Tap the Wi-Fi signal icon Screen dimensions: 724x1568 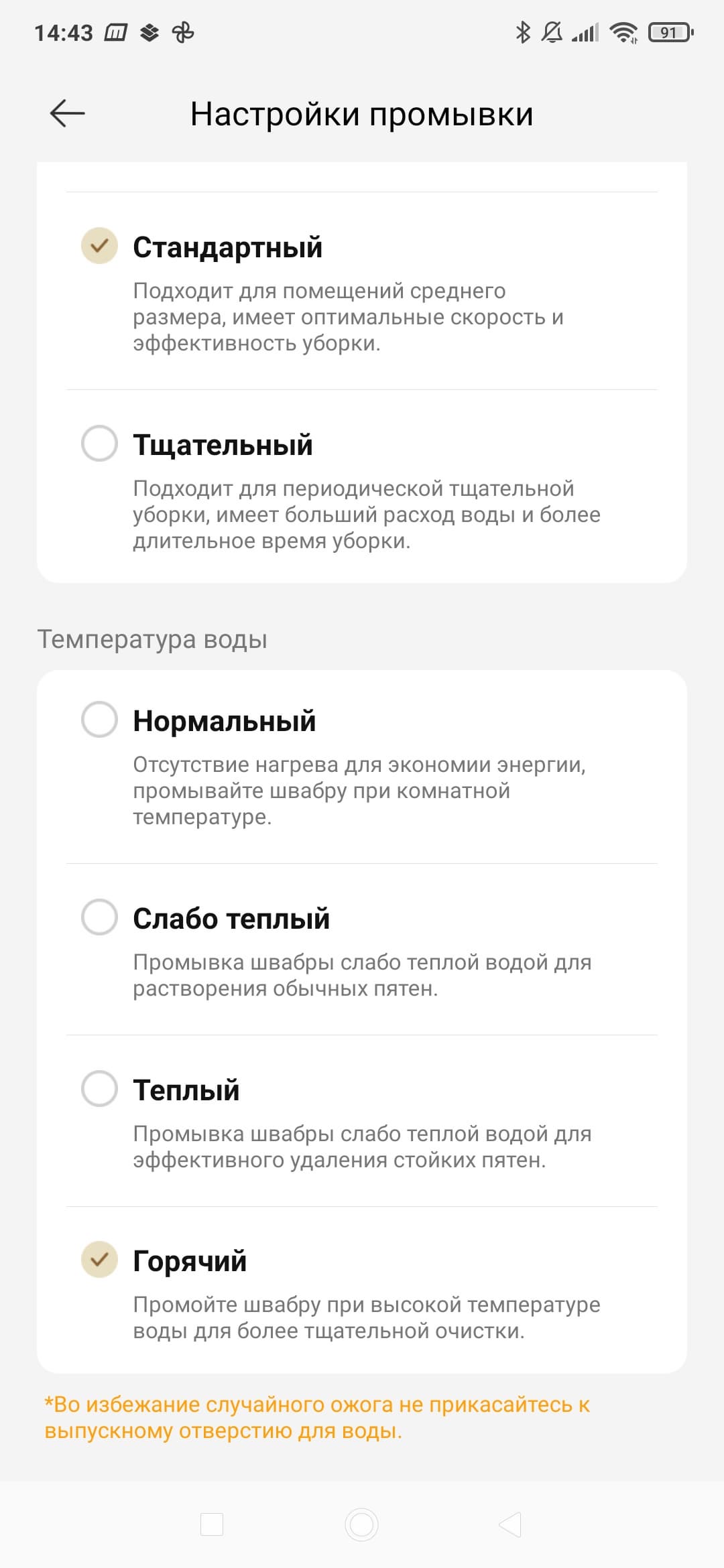pyautogui.click(x=623, y=32)
